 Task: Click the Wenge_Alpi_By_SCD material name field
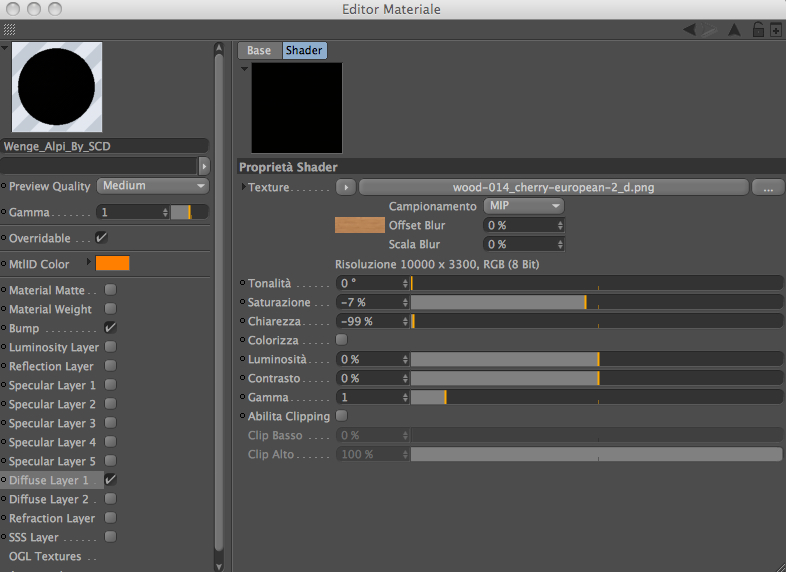click(104, 146)
